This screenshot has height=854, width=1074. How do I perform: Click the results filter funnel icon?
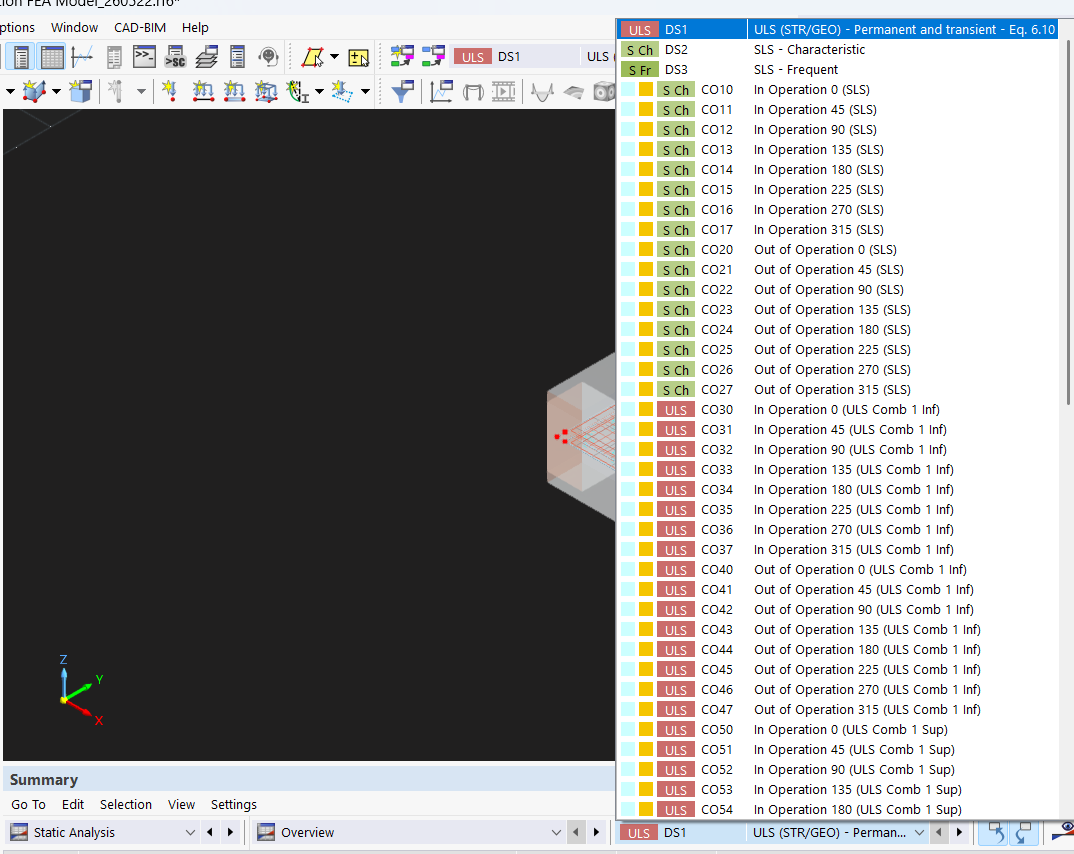[402, 90]
